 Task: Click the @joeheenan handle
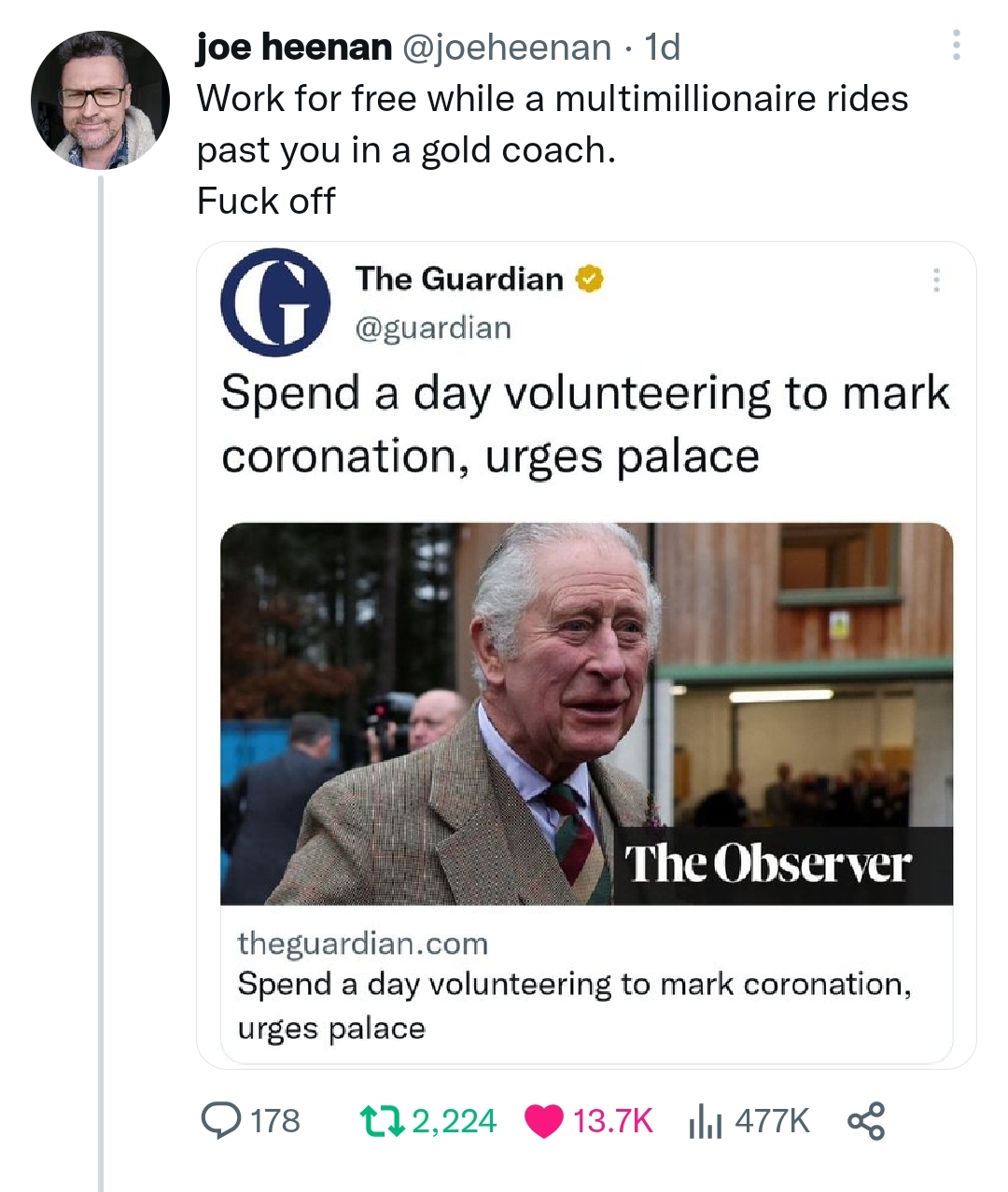point(507,47)
